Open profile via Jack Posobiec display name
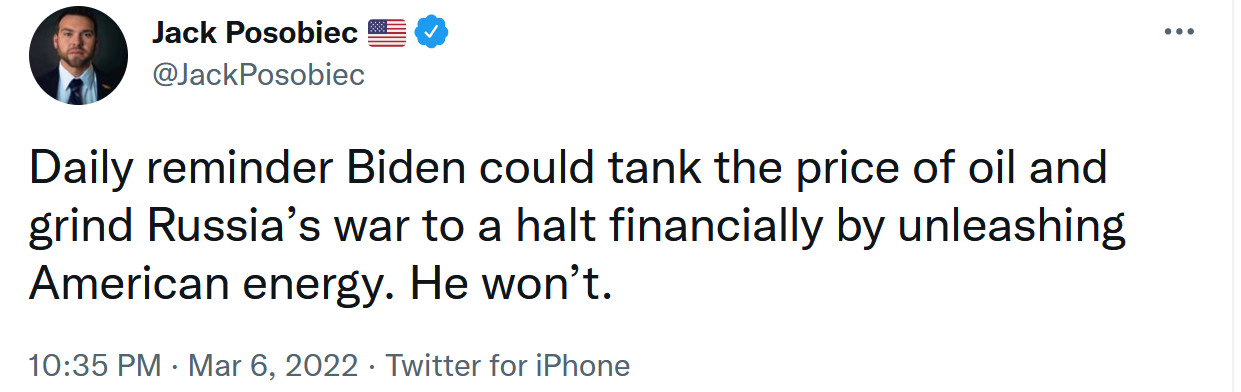Screen dimensions: 1241x392 (x=254, y=33)
